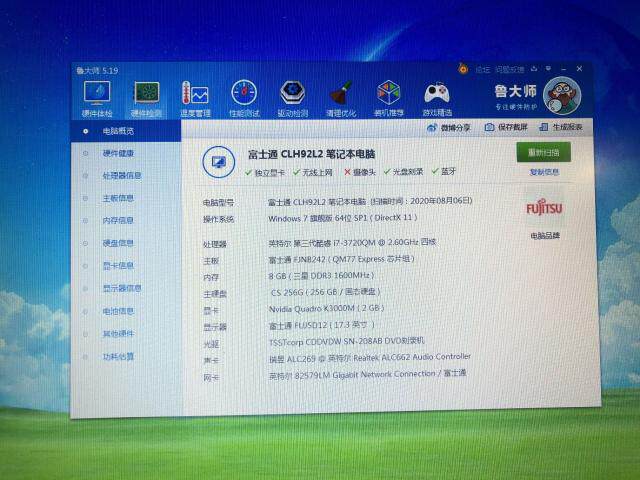Select 电脑概览 in the sidebar

(126, 131)
